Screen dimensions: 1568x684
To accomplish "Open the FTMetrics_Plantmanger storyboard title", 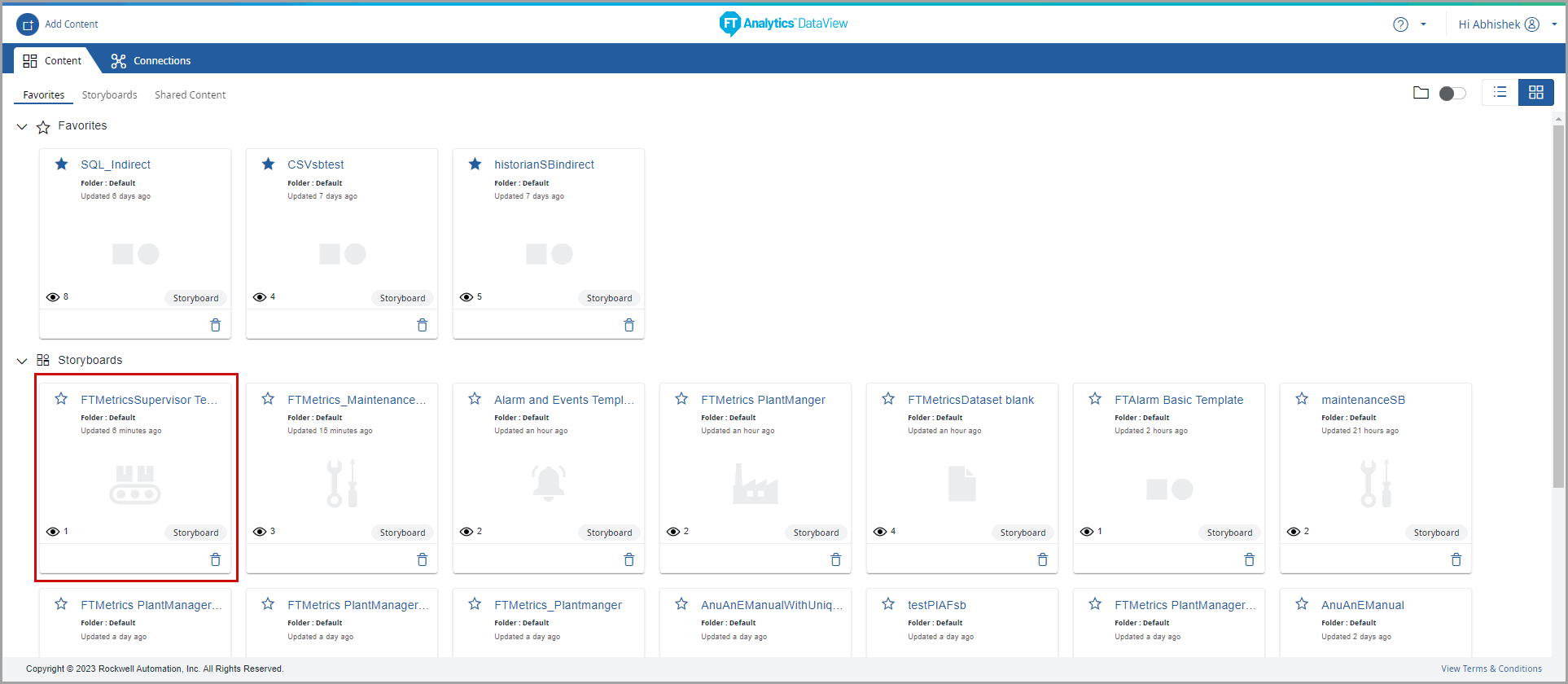I will (x=558, y=605).
